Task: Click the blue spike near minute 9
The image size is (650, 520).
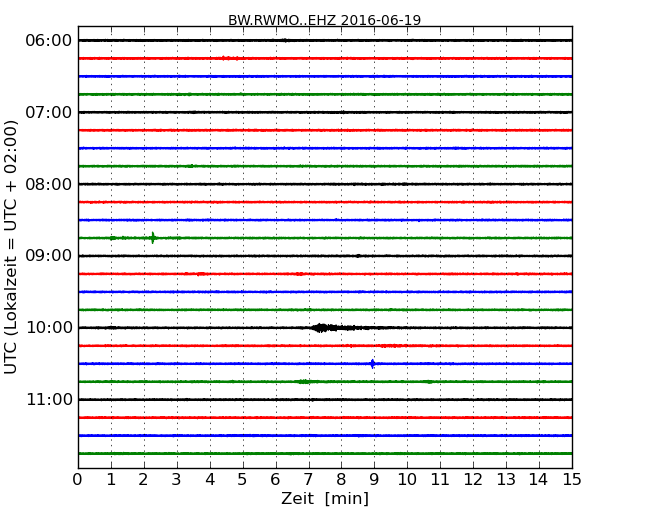Action: click(x=373, y=364)
